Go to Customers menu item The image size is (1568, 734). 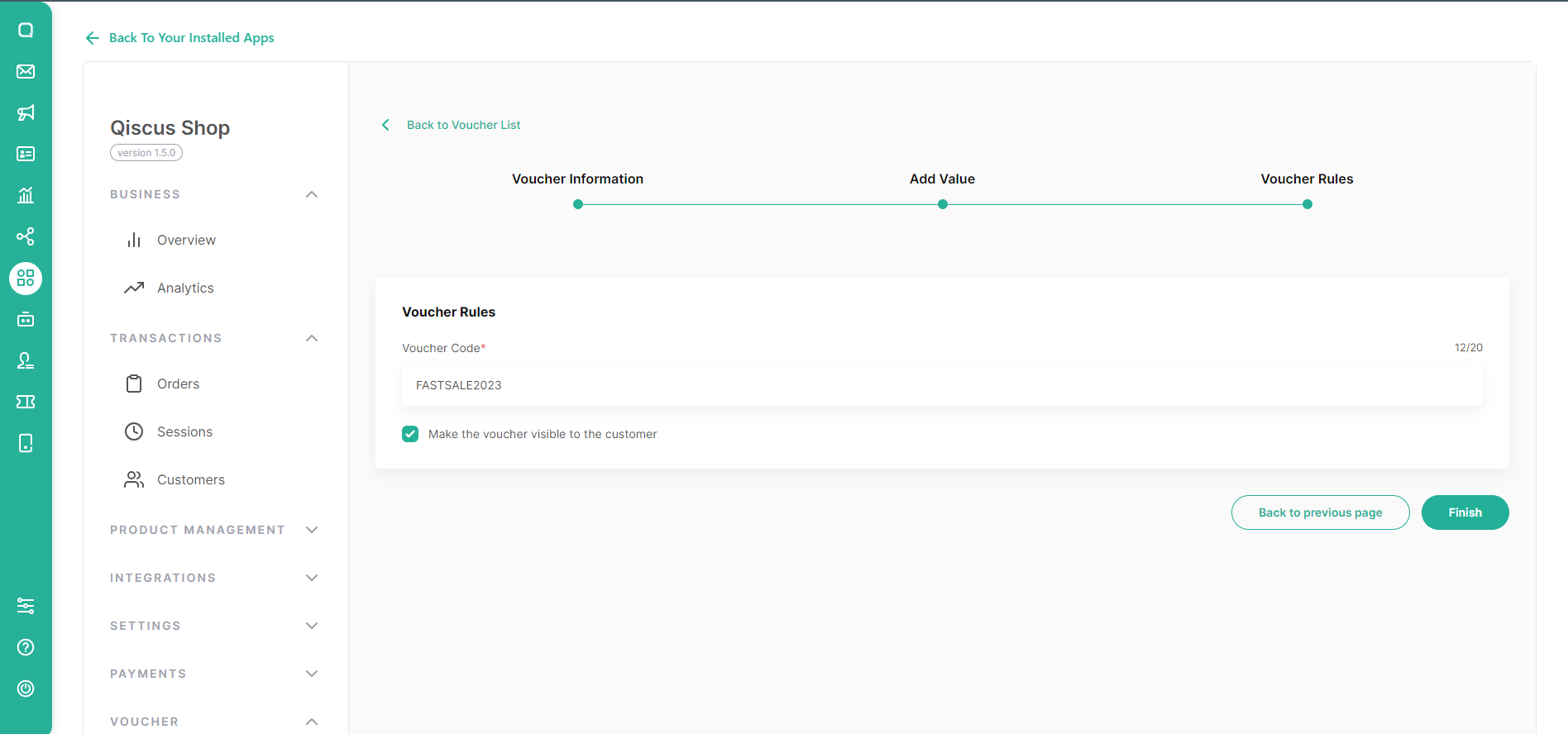click(190, 479)
